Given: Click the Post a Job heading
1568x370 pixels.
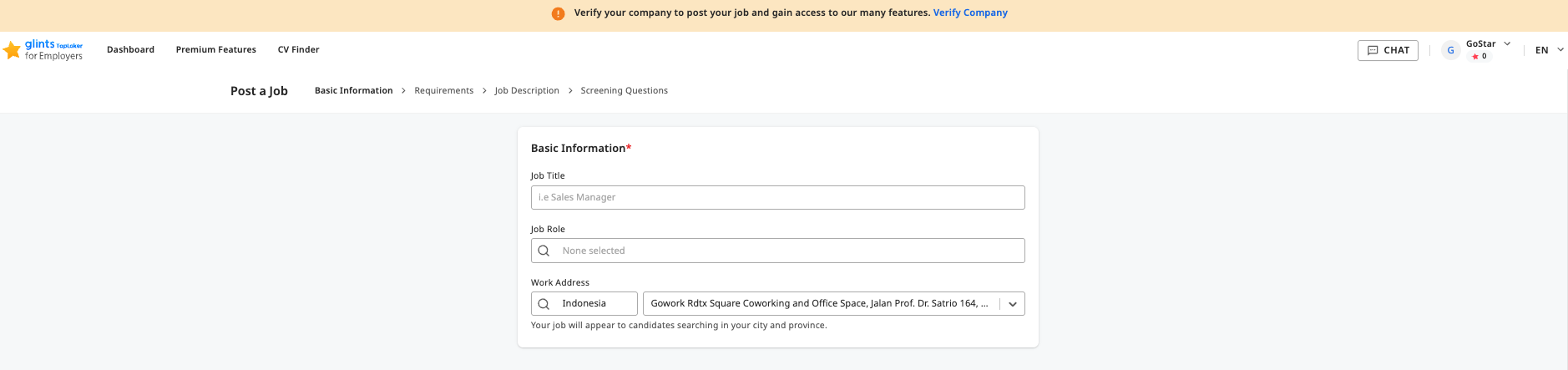Looking at the screenshot, I should pyautogui.click(x=259, y=91).
